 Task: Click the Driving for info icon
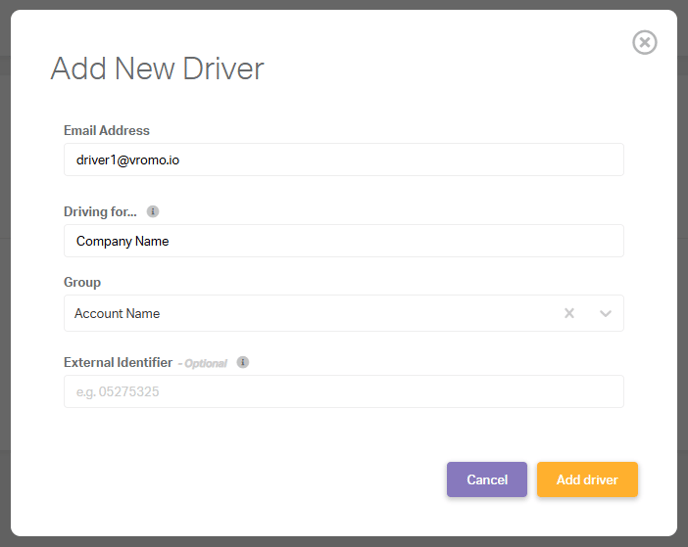coord(153,211)
